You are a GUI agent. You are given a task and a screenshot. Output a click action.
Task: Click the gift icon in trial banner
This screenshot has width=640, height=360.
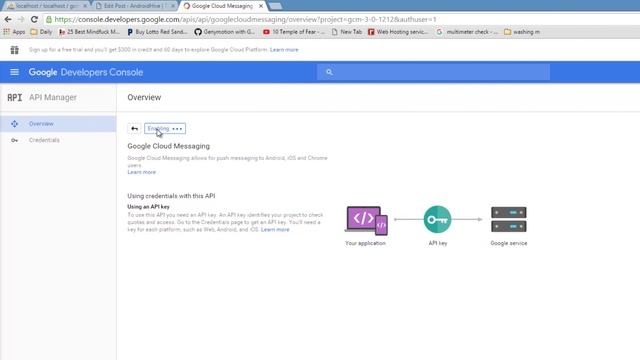pos(15,50)
